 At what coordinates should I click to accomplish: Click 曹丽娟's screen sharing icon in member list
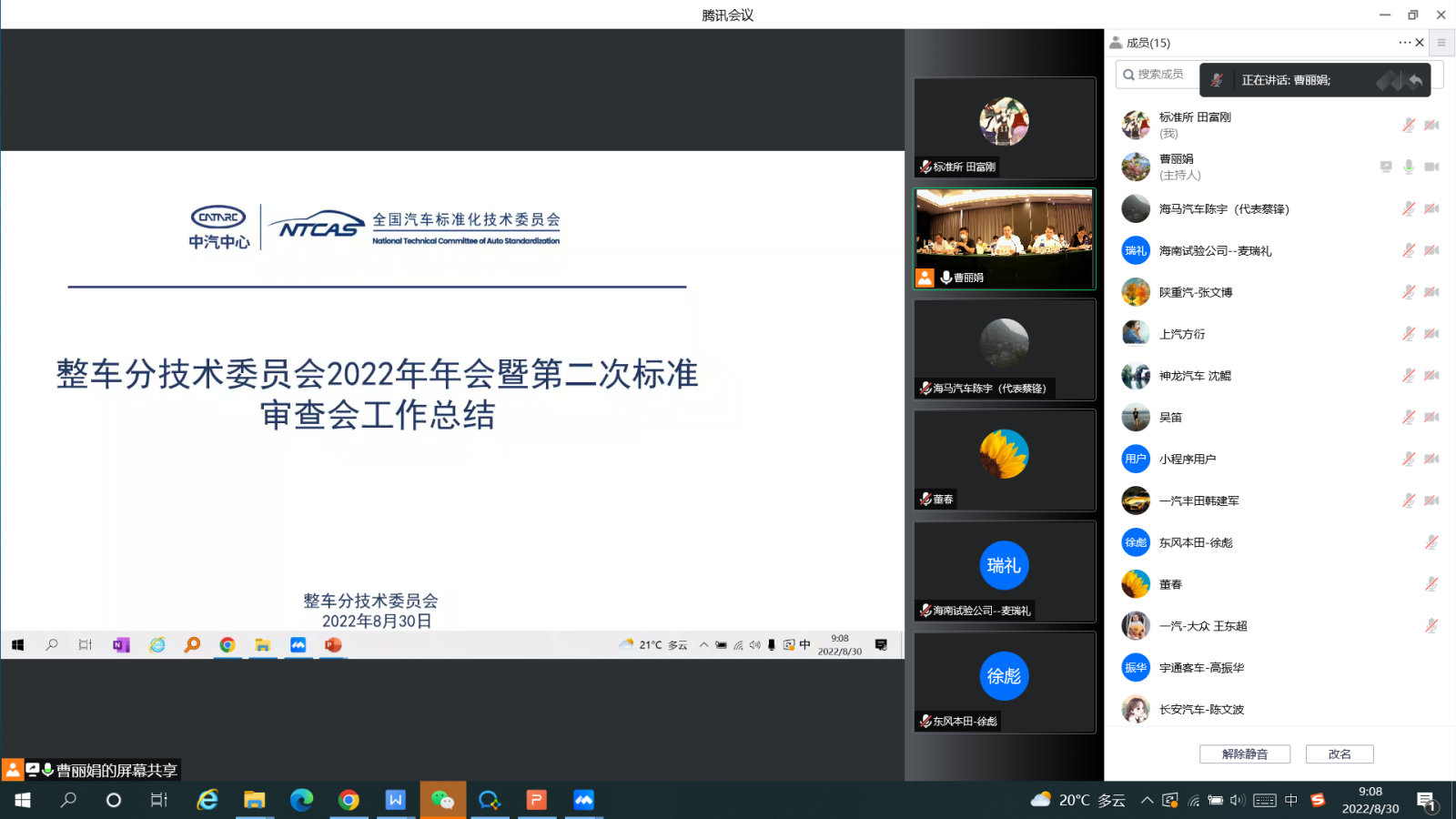1385,167
